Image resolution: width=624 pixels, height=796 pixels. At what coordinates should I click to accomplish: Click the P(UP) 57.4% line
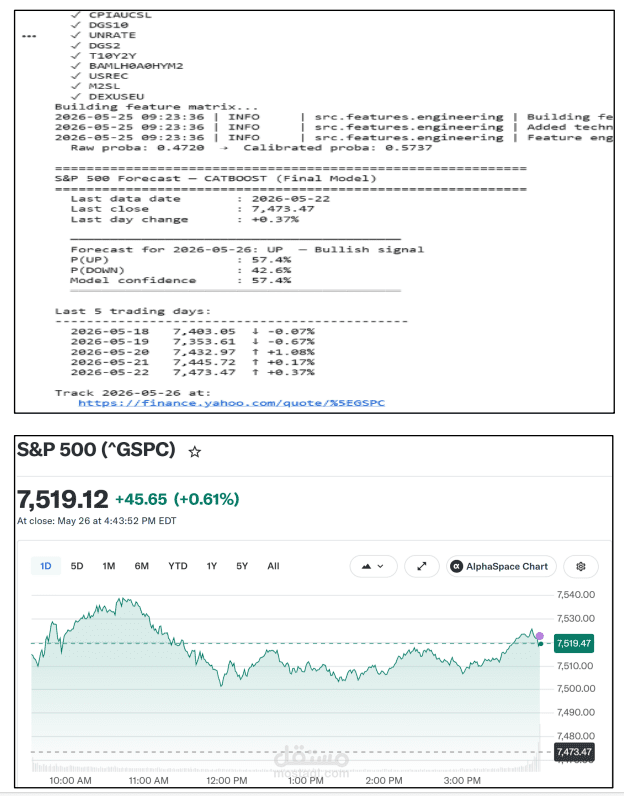181,260
